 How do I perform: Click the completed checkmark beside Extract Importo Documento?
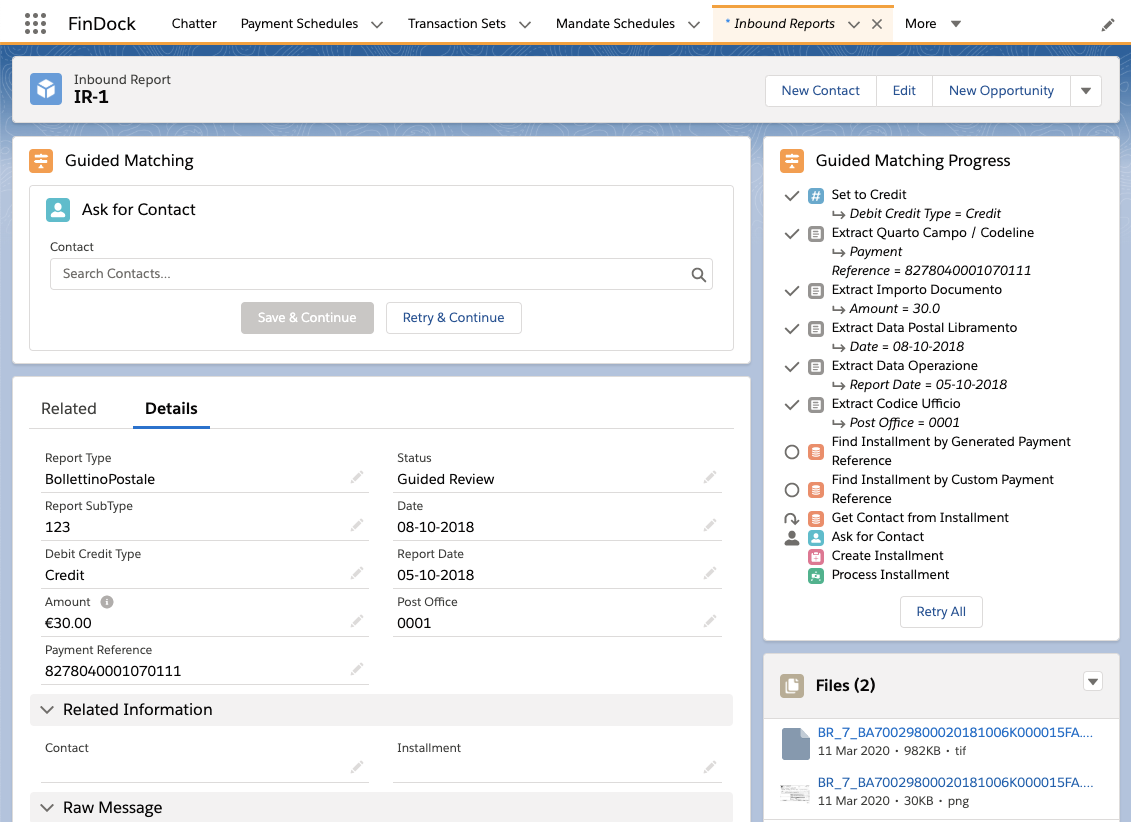tap(792, 290)
